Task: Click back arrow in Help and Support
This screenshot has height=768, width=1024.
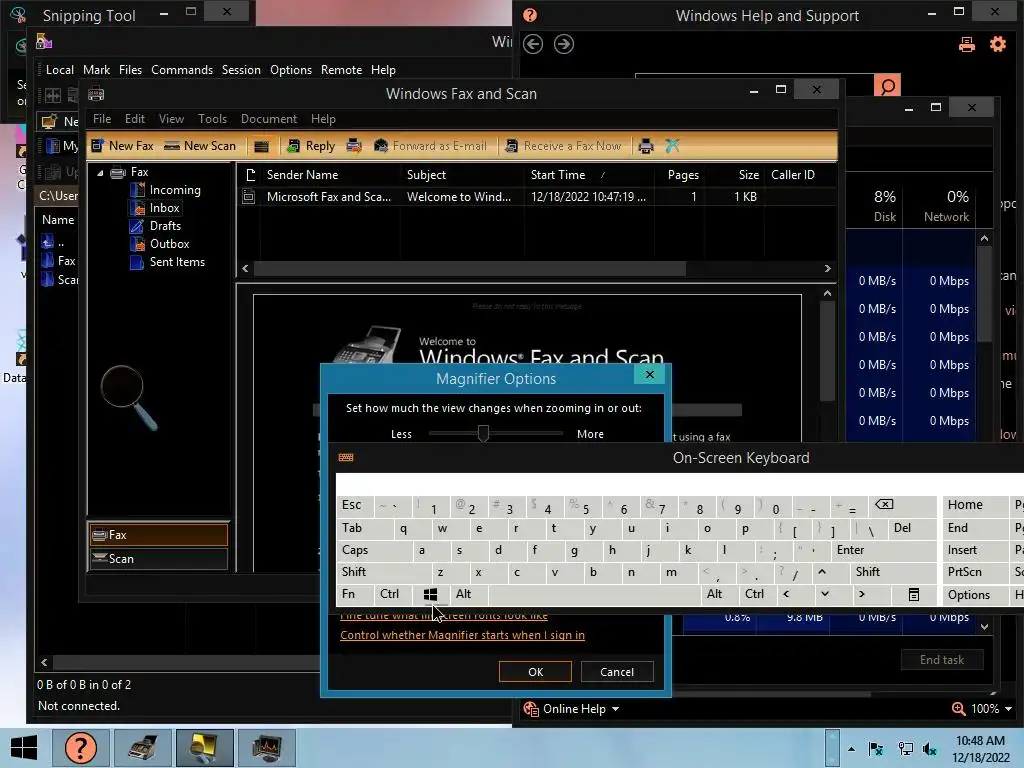Action: point(533,44)
